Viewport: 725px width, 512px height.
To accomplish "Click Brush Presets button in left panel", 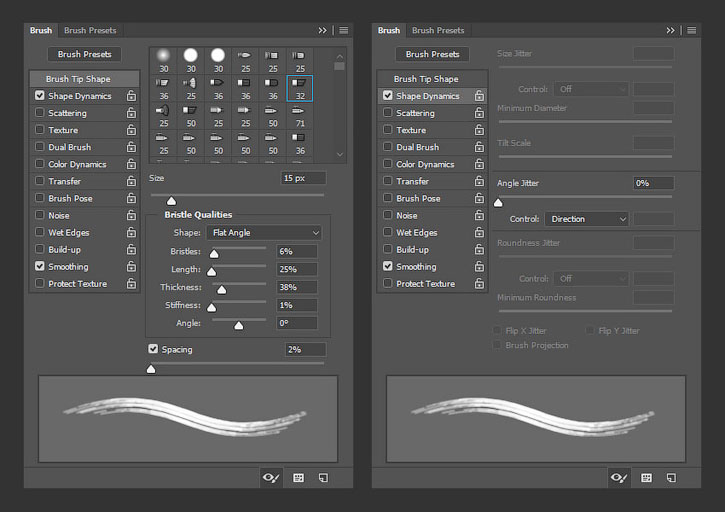I will [x=85, y=54].
